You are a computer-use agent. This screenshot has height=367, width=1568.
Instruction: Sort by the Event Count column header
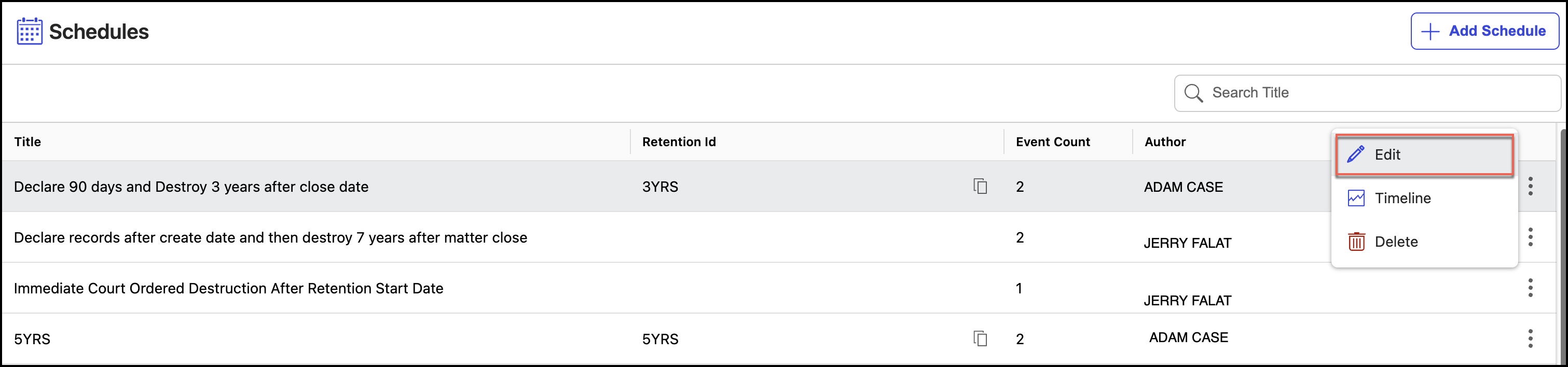(1052, 142)
